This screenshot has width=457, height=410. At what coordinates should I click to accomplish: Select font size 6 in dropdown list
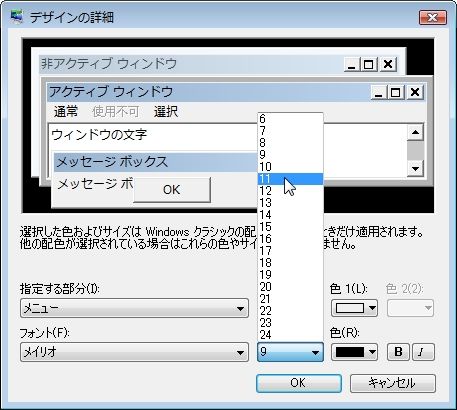coord(290,119)
